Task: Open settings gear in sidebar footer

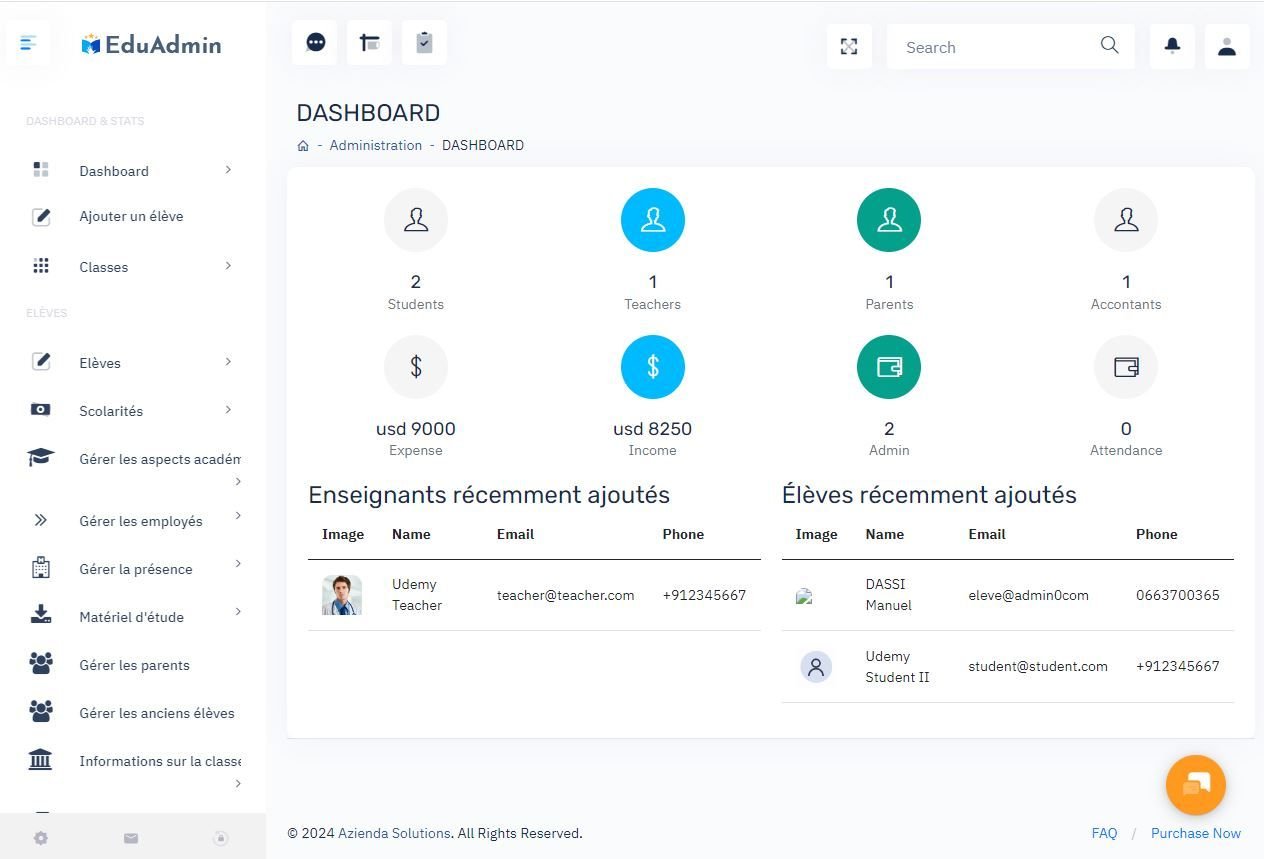Action: (41, 838)
